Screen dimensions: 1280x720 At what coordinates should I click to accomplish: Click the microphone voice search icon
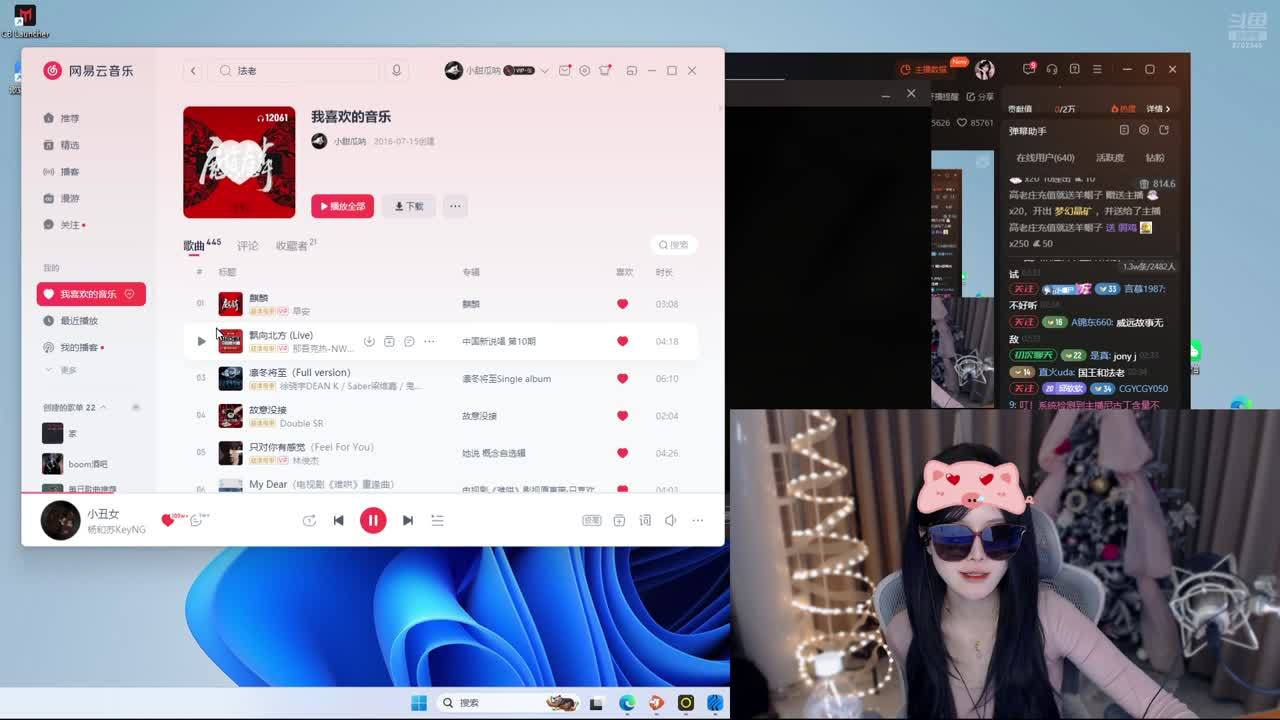[396, 71]
